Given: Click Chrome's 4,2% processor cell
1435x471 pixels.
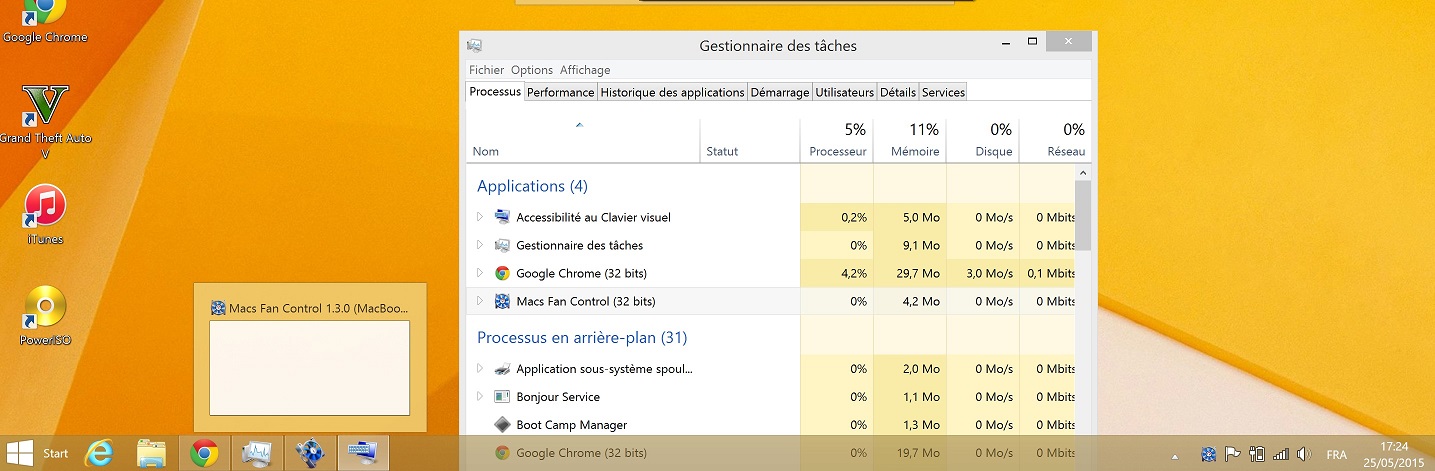Looking at the screenshot, I should tap(837, 273).
